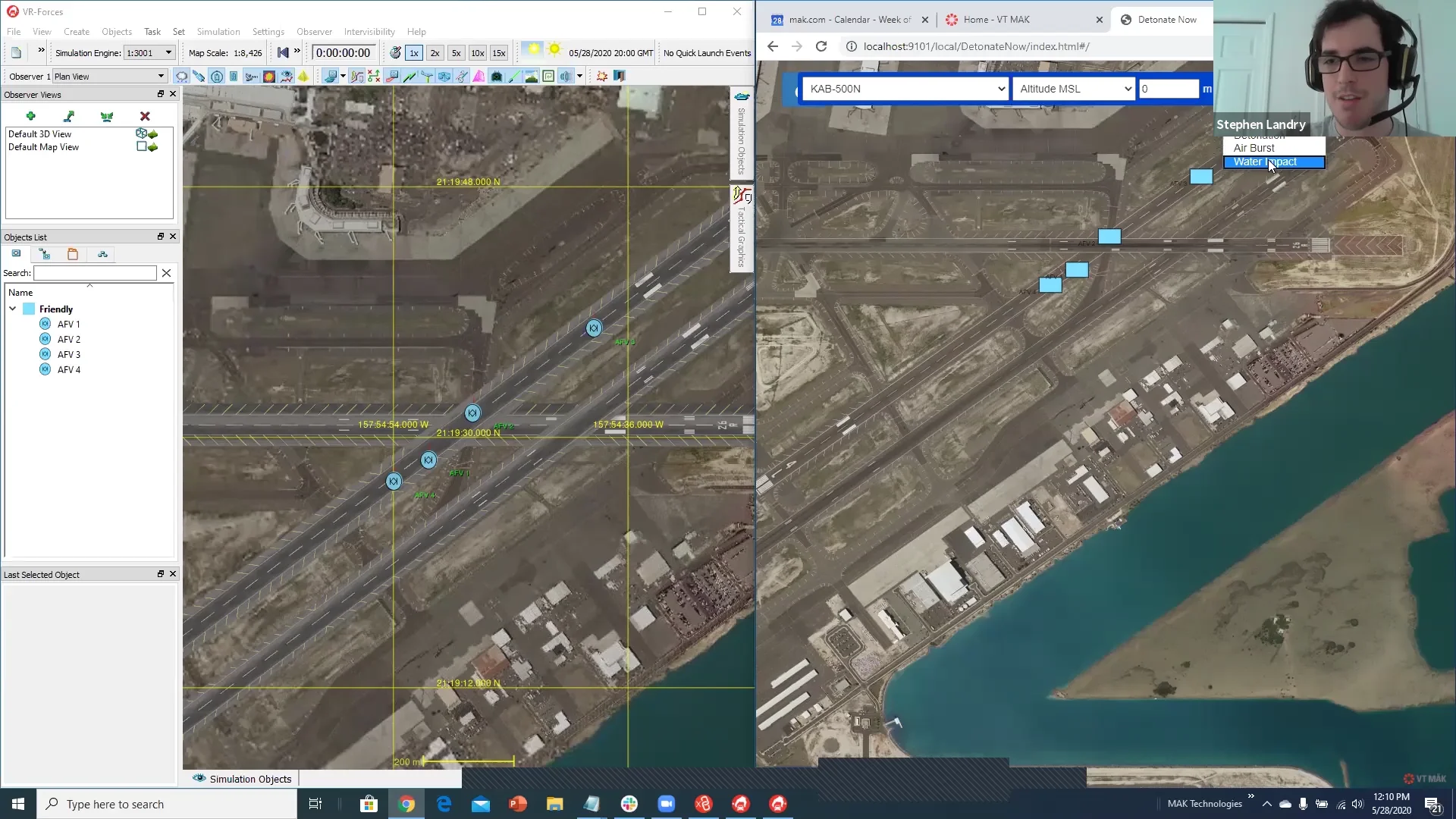
Task: Open the Observer menu
Action: (x=314, y=32)
